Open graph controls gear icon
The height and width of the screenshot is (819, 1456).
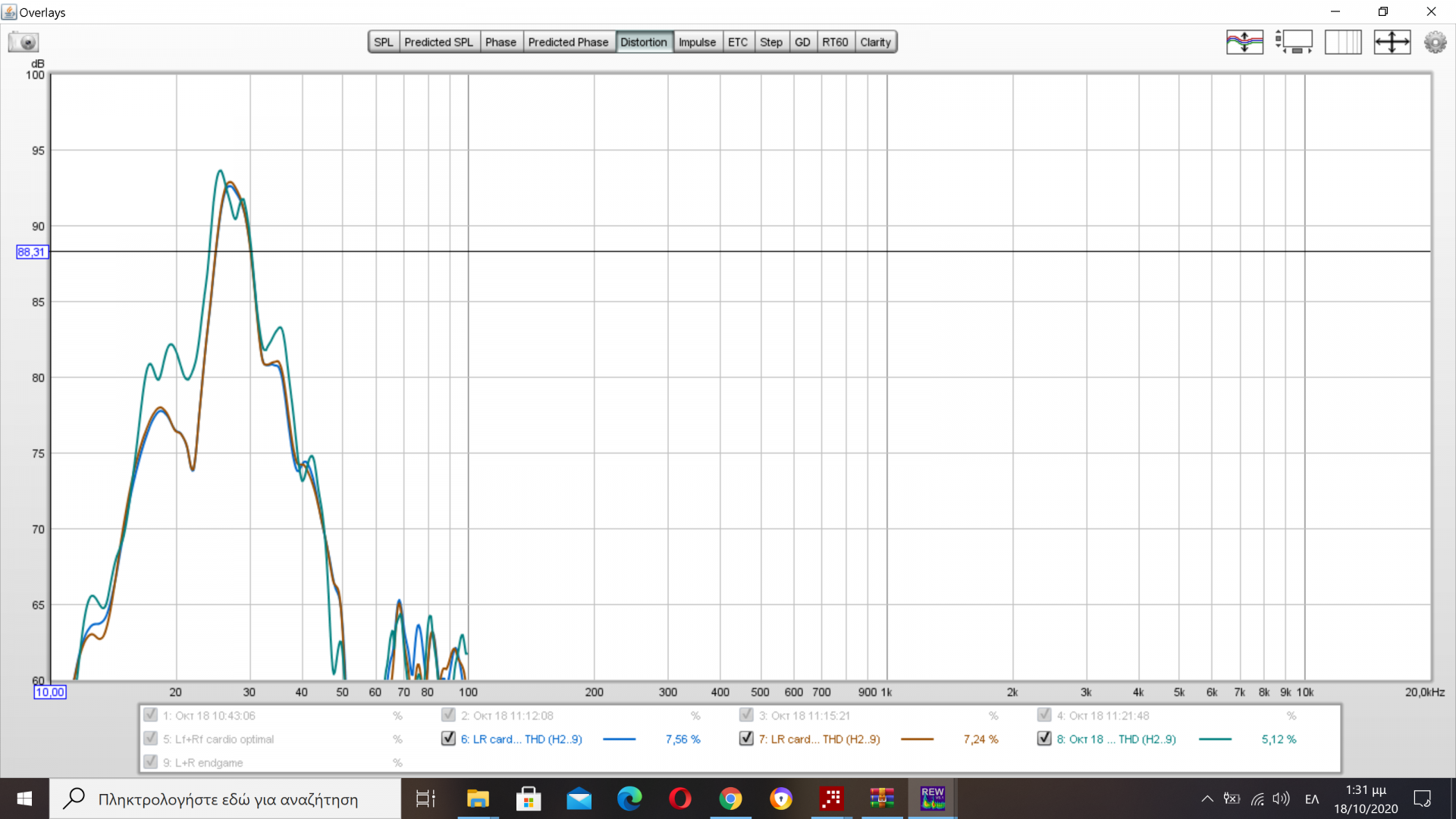coord(1435,42)
